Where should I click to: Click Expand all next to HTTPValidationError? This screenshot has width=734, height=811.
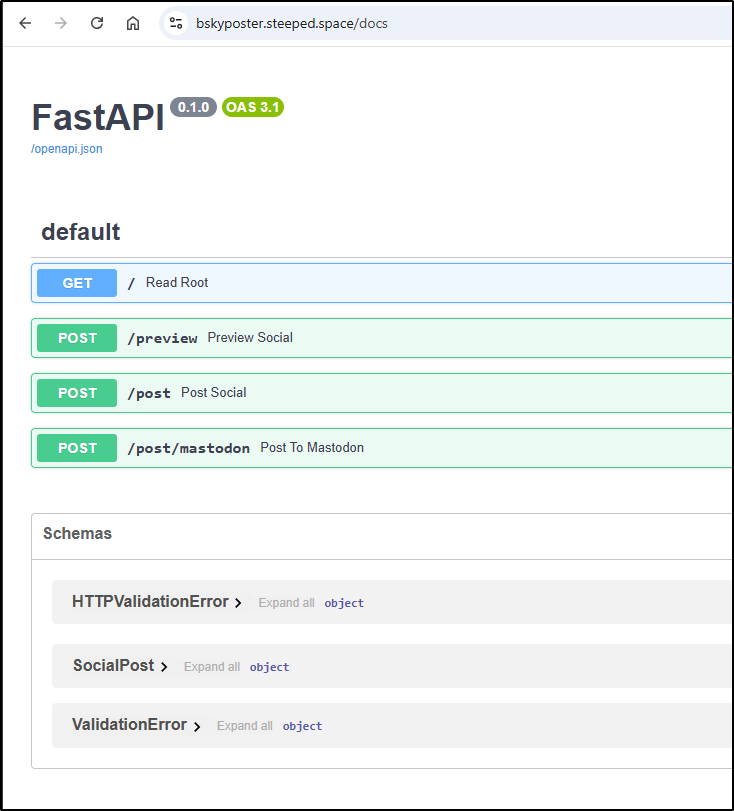point(286,603)
